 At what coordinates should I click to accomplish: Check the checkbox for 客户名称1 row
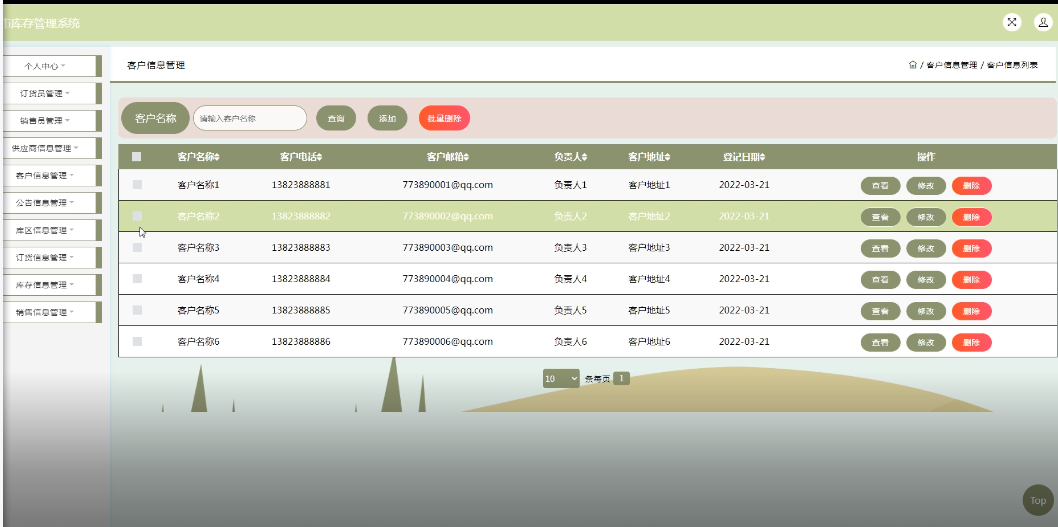(137, 185)
